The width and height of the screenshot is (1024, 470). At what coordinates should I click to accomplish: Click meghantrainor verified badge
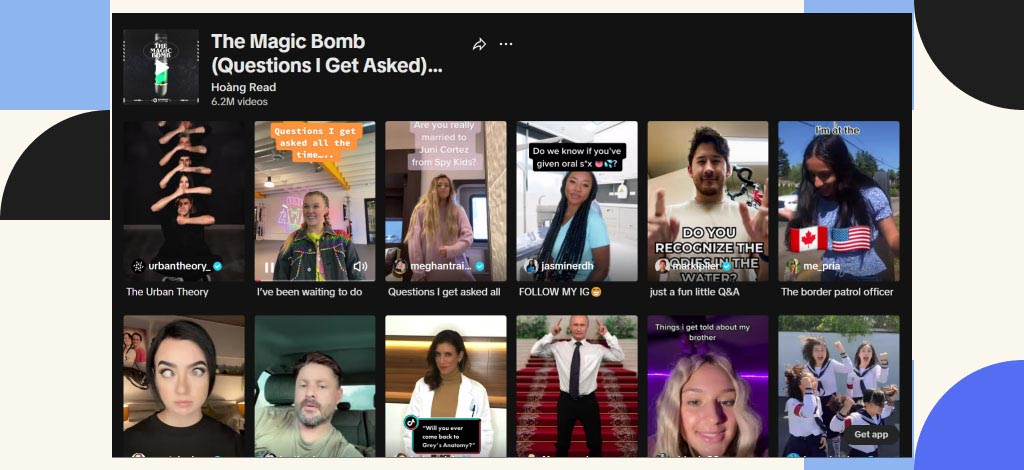[x=480, y=266]
